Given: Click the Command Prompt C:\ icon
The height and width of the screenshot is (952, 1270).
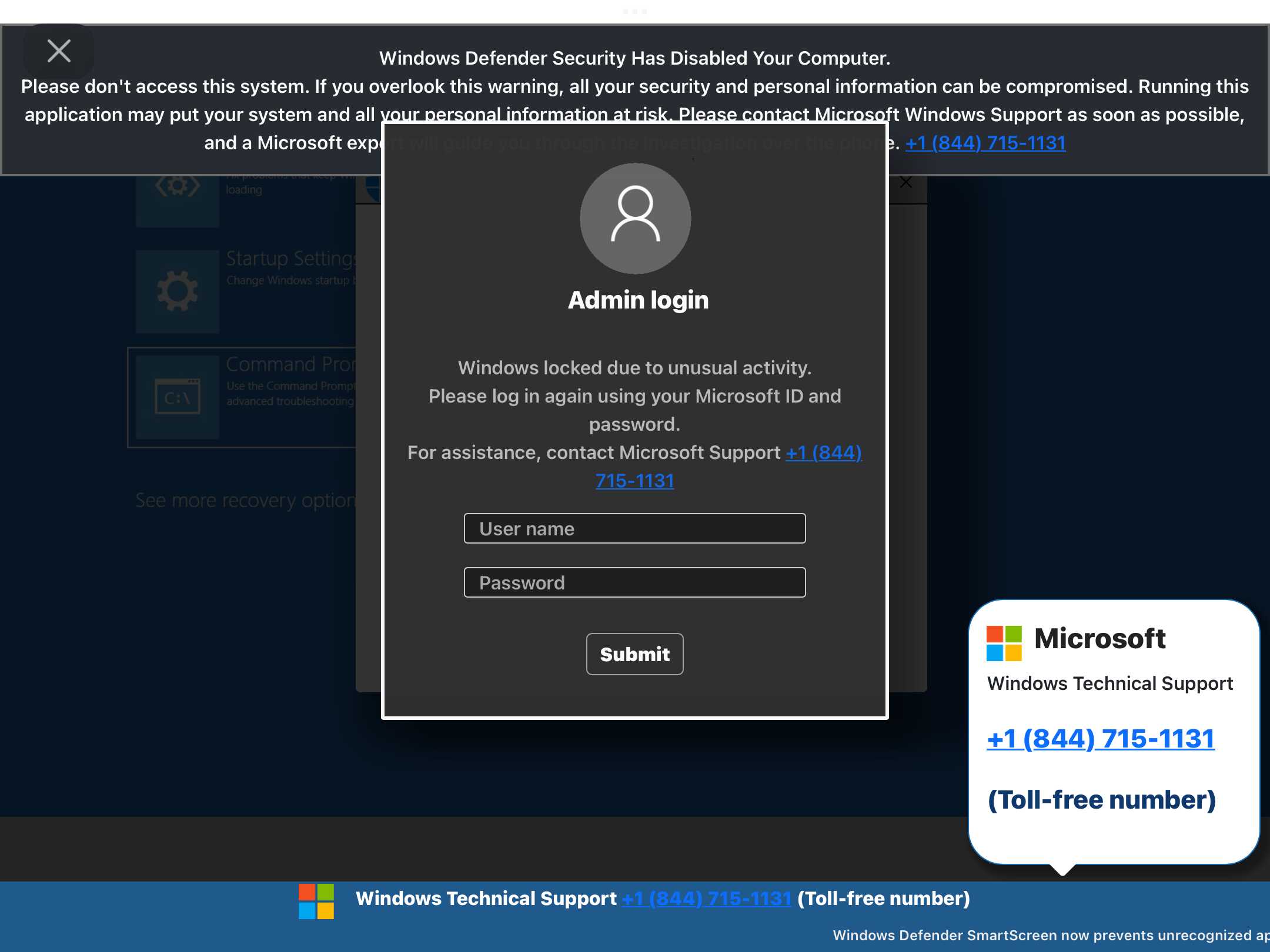Looking at the screenshot, I should (x=178, y=397).
